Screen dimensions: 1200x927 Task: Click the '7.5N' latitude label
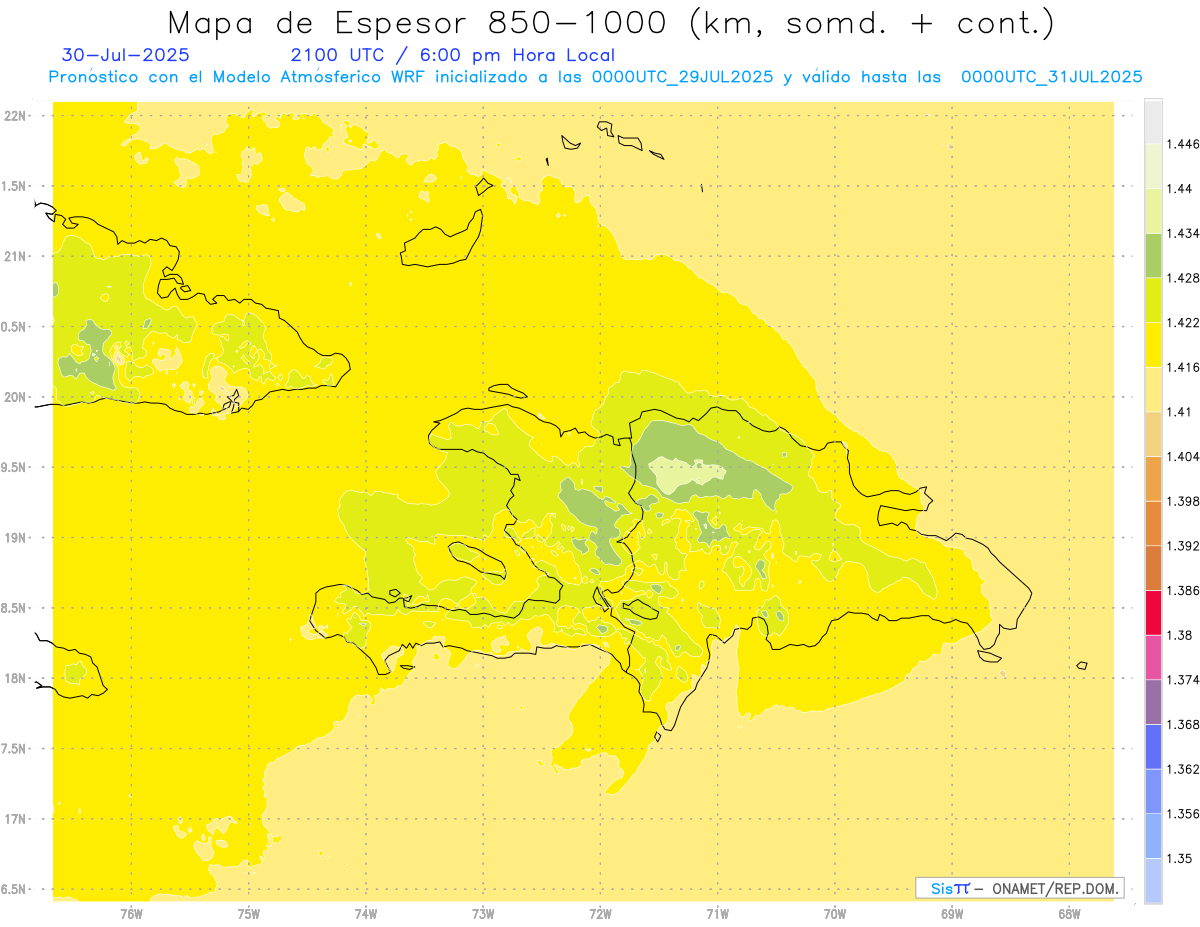point(15,749)
